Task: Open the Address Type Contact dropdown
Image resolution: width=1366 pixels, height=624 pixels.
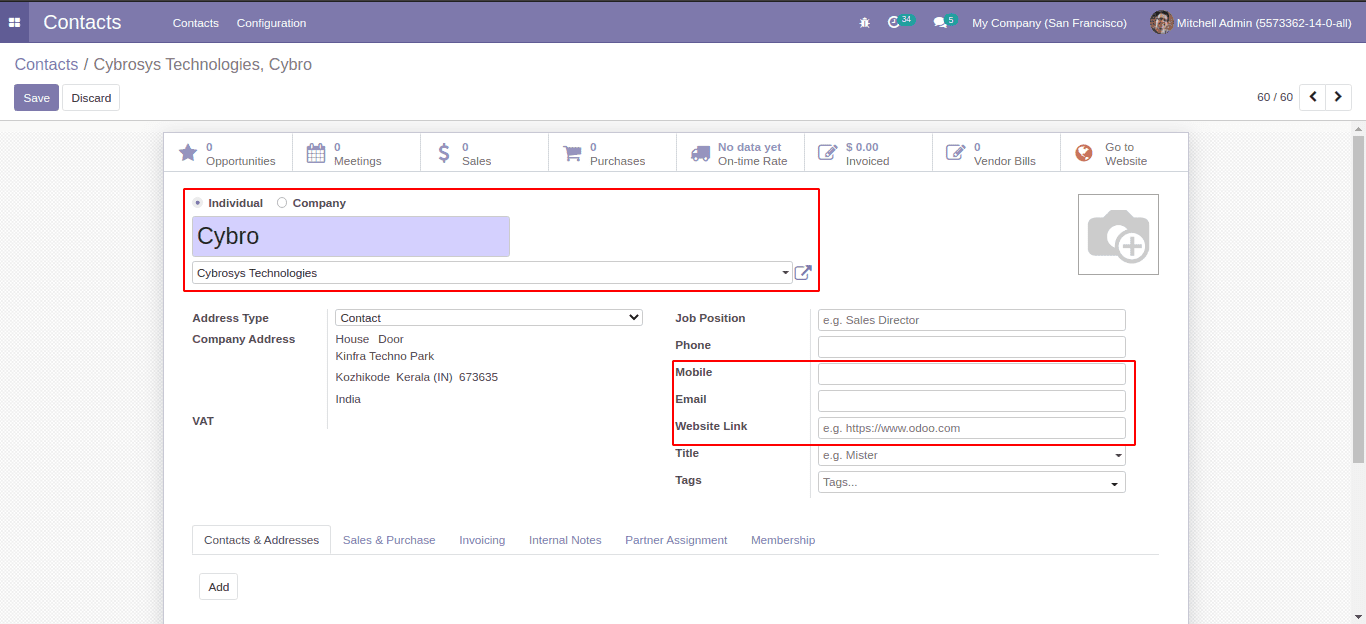Action: point(489,318)
